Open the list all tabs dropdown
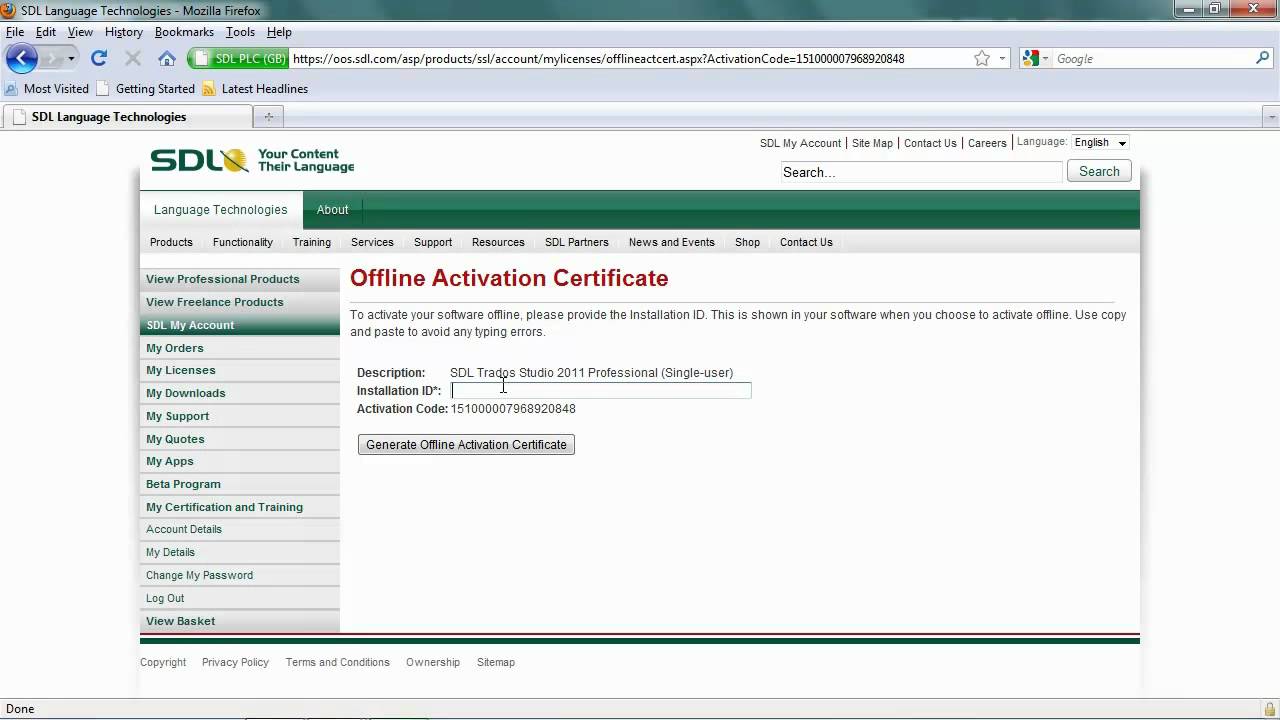The width and height of the screenshot is (1280, 720). pos(1272,117)
